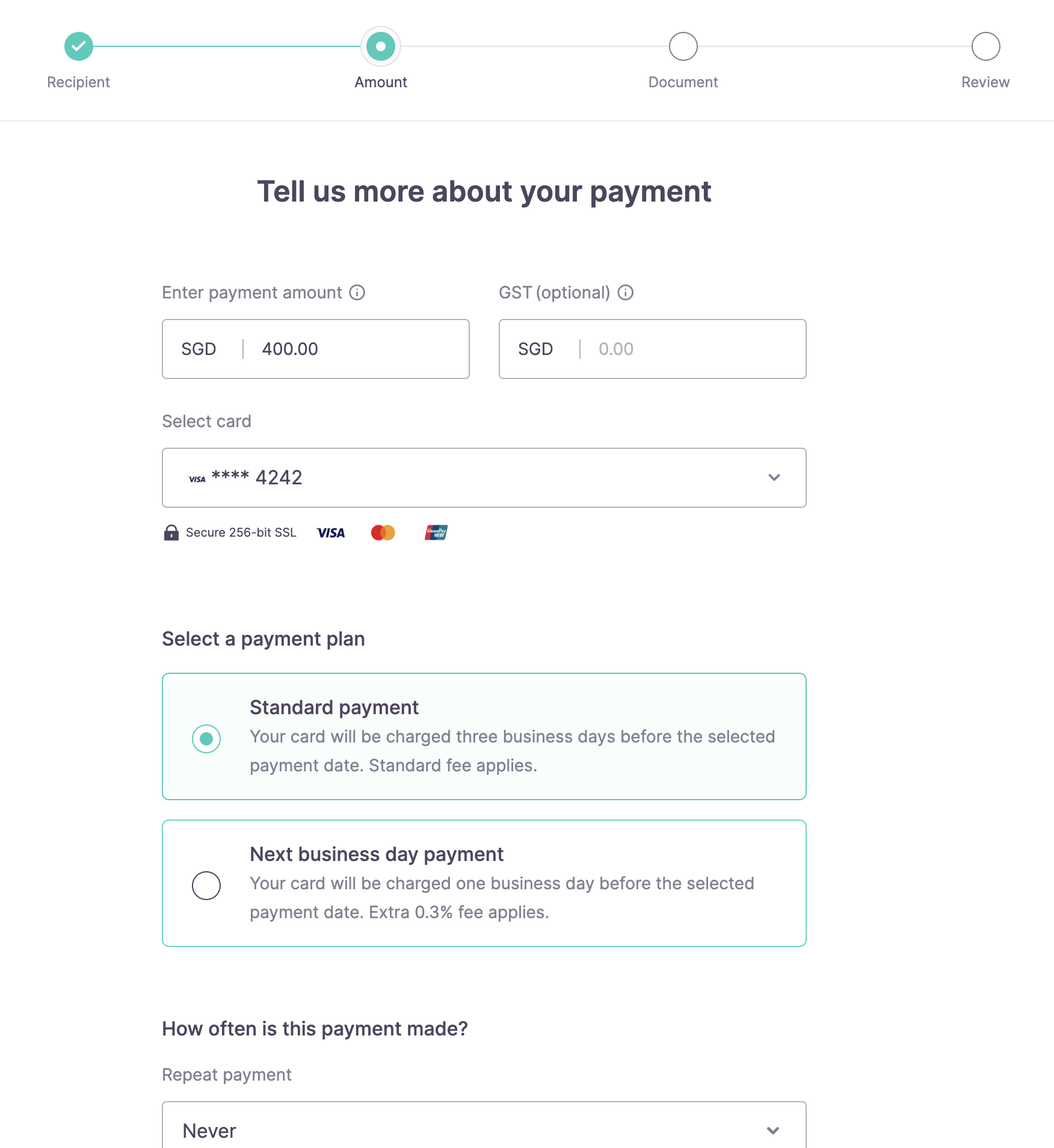Click the large Visa logo below card selector

(x=331, y=532)
